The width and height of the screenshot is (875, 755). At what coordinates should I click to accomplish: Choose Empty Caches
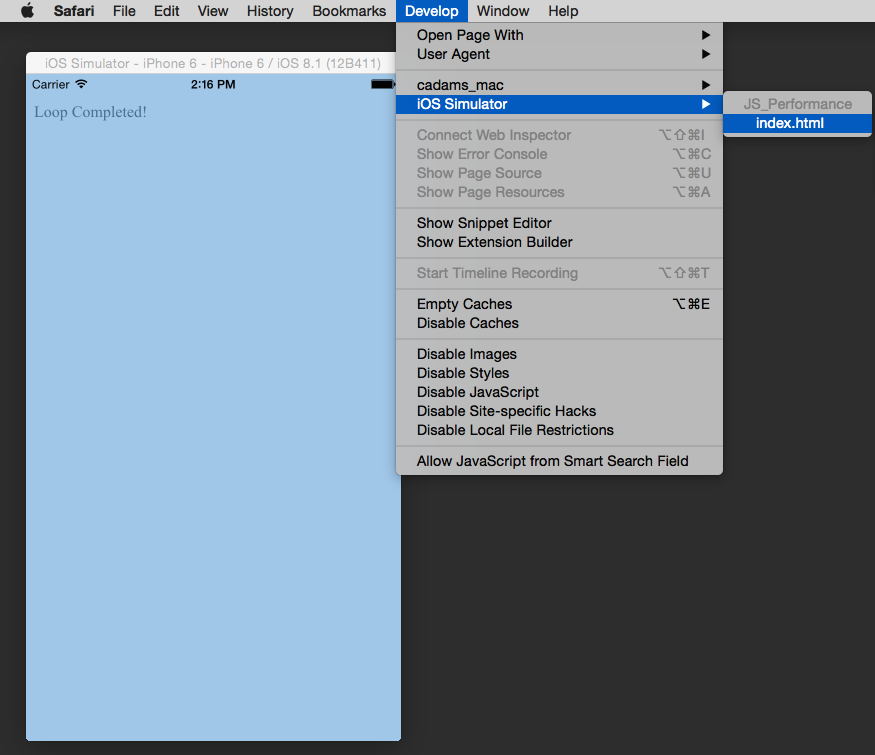click(559, 304)
